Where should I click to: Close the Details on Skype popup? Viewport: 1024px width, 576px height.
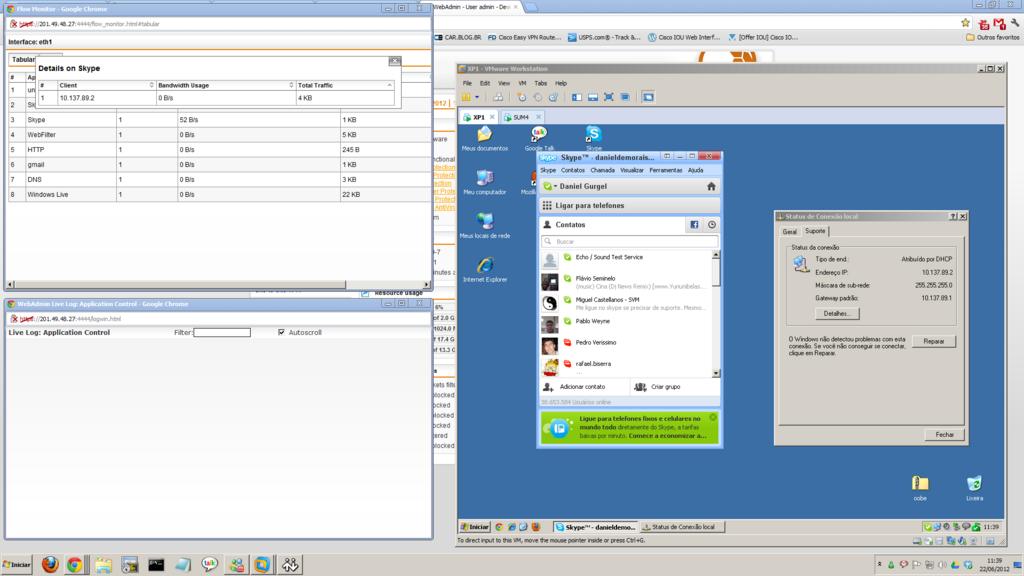pyautogui.click(x=394, y=61)
